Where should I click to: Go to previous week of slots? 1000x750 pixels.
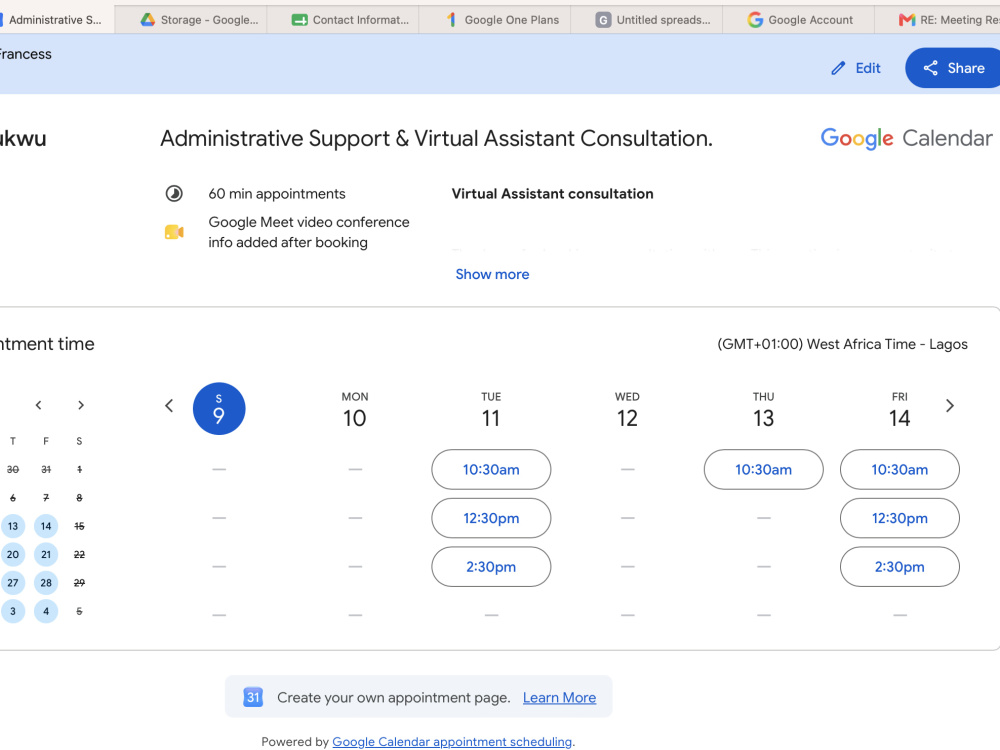(x=169, y=406)
